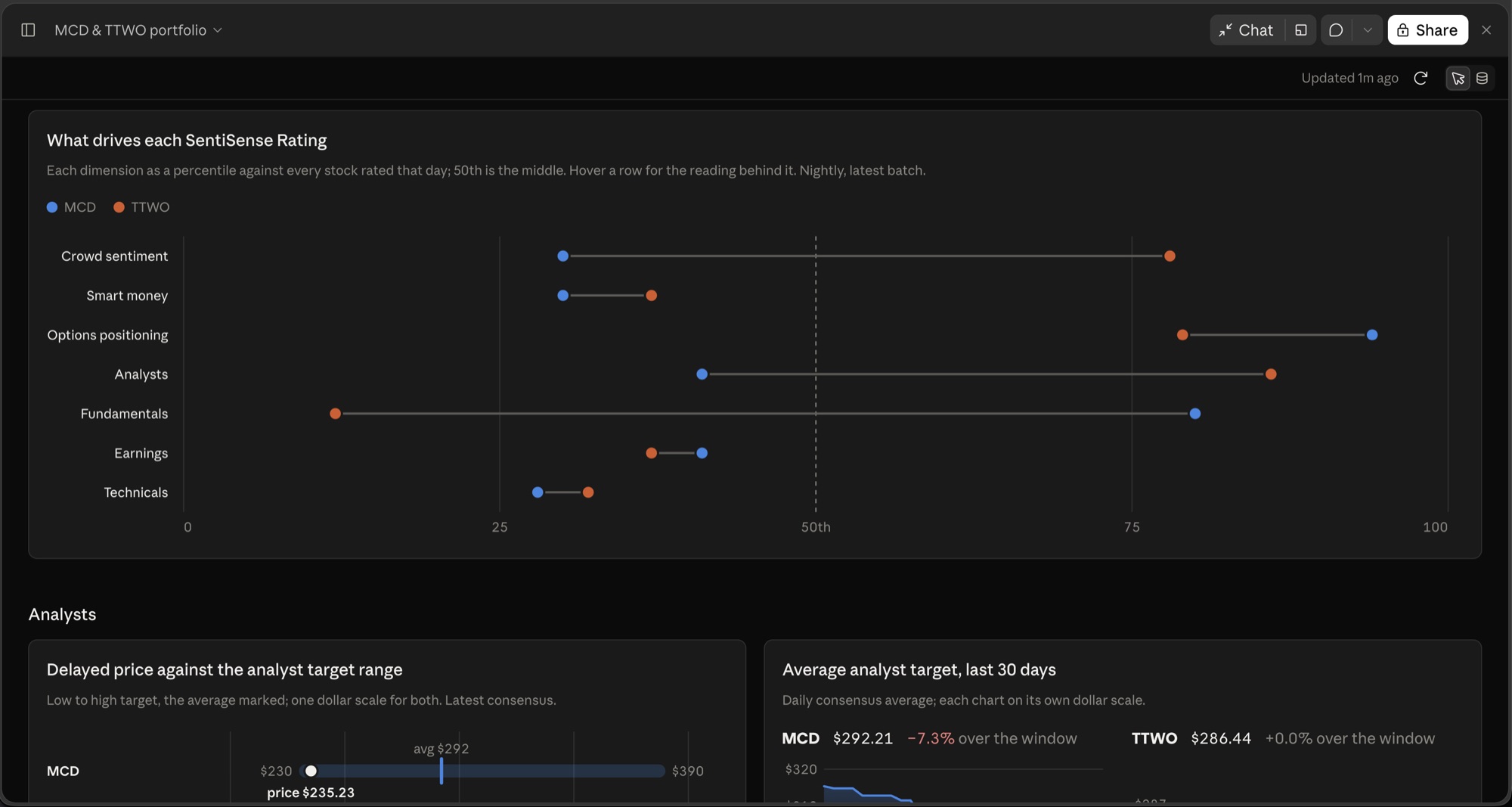The width and height of the screenshot is (1512, 807).
Task: Toggle the TTWO legend entry
Action: [x=141, y=207]
